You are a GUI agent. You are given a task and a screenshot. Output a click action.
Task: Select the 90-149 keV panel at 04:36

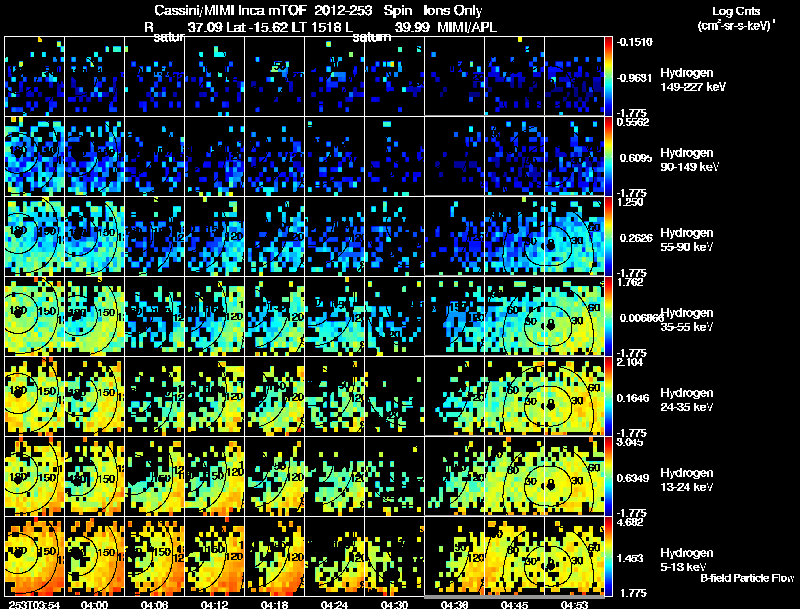click(455, 156)
